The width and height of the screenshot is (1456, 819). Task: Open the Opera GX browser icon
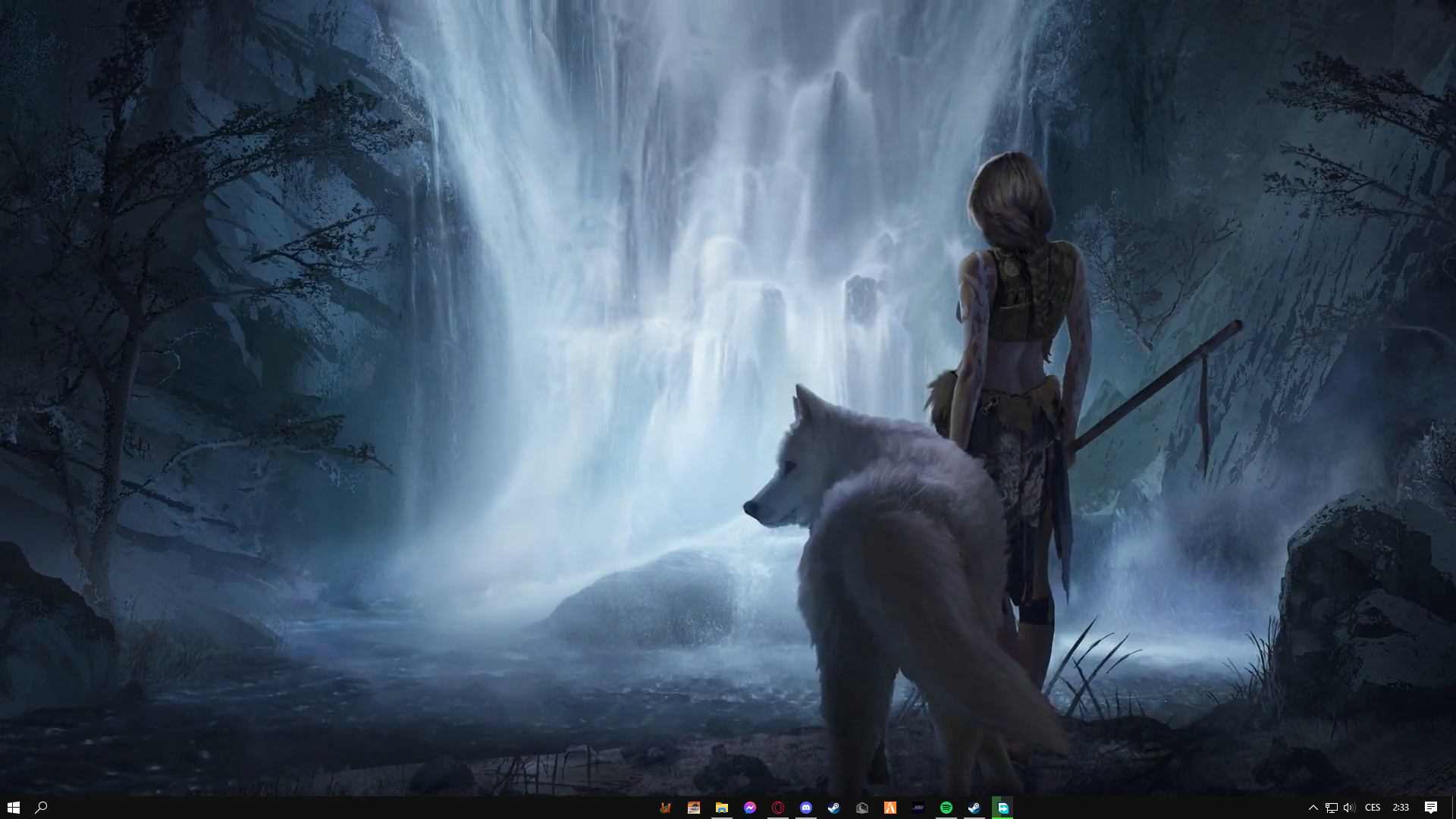(778, 808)
